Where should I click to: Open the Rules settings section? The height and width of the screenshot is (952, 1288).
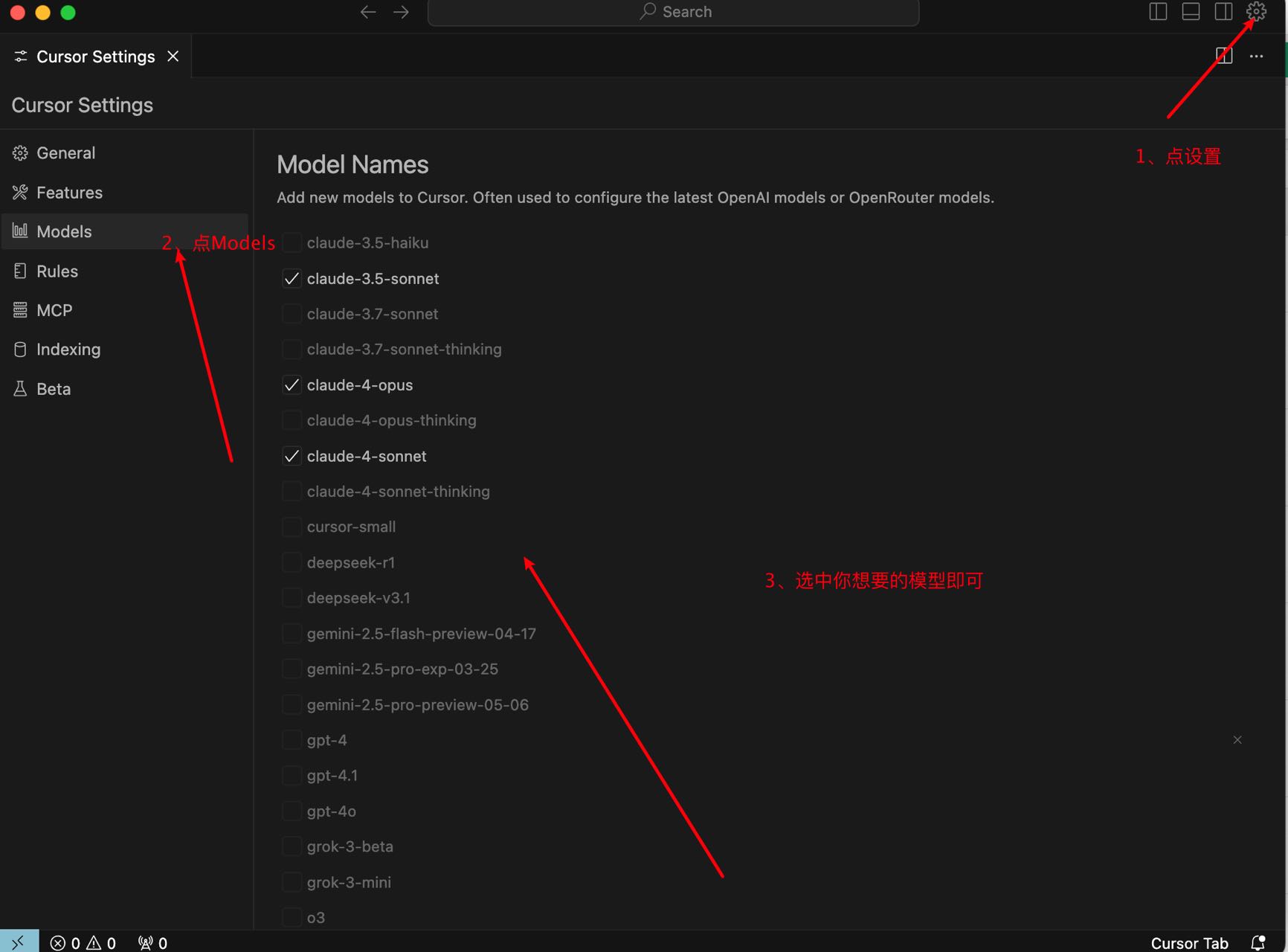[x=125, y=271]
